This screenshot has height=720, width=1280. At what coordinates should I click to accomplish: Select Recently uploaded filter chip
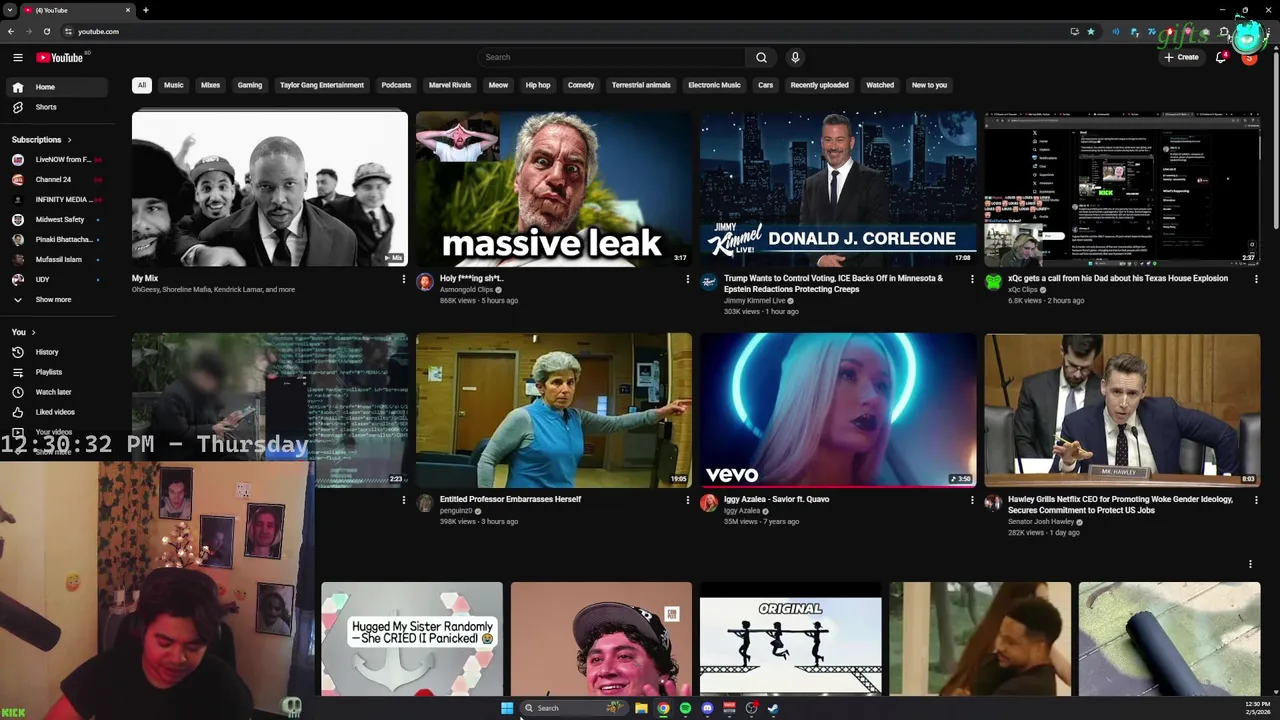(819, 85)
